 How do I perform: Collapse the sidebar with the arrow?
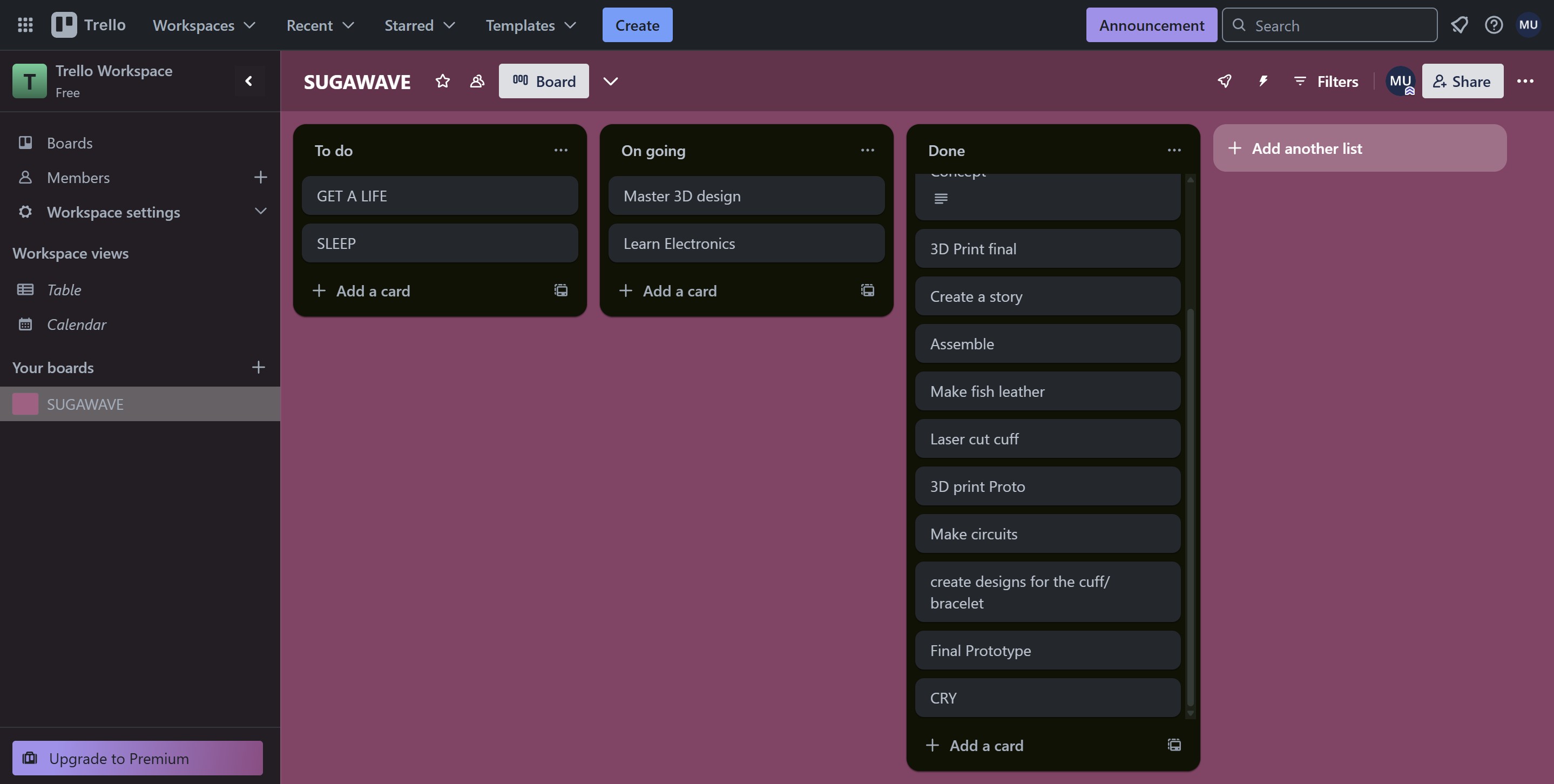tap(248, 81)
